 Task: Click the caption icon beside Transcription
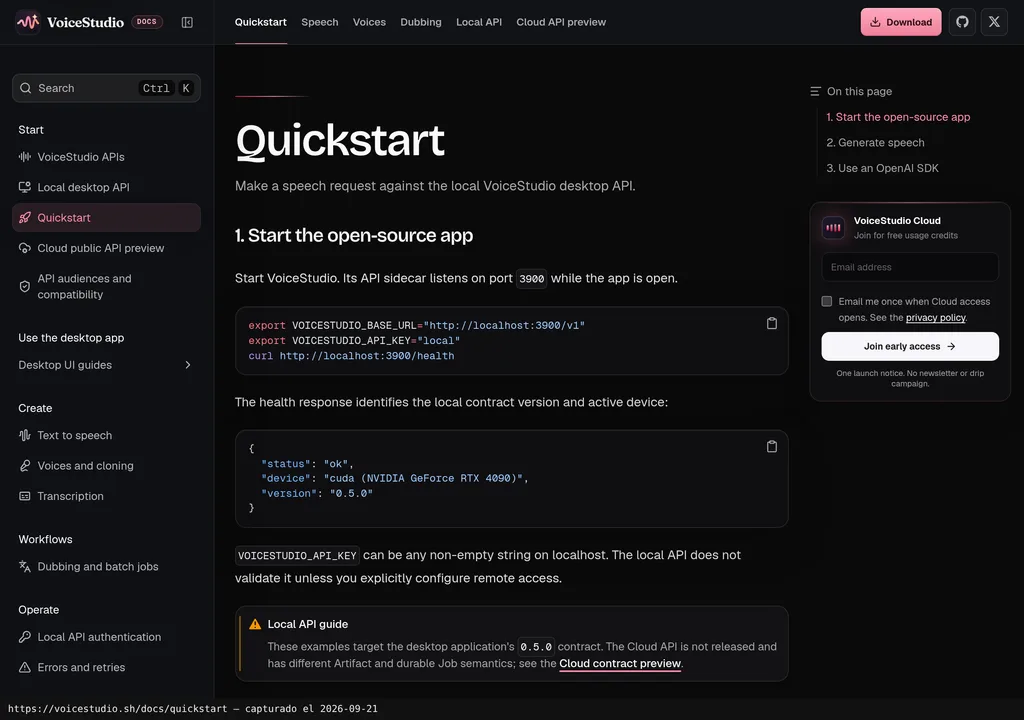point(25,496)
